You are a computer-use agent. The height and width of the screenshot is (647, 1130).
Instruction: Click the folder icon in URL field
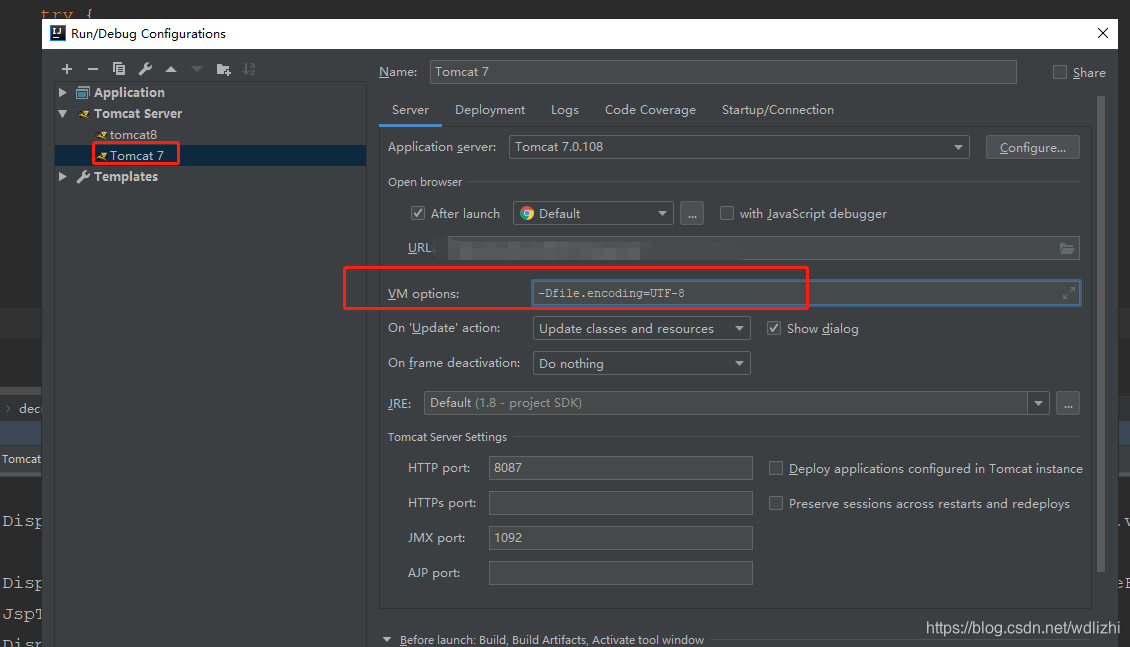click(x=1067, y=248)
